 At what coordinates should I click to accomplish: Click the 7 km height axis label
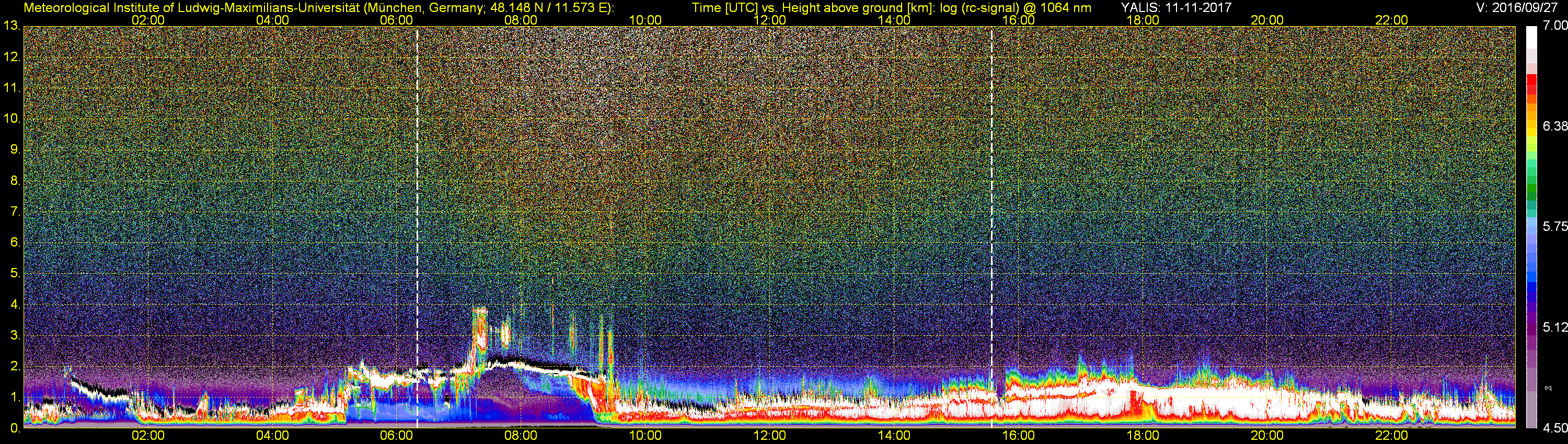click(x=15, y=211)
